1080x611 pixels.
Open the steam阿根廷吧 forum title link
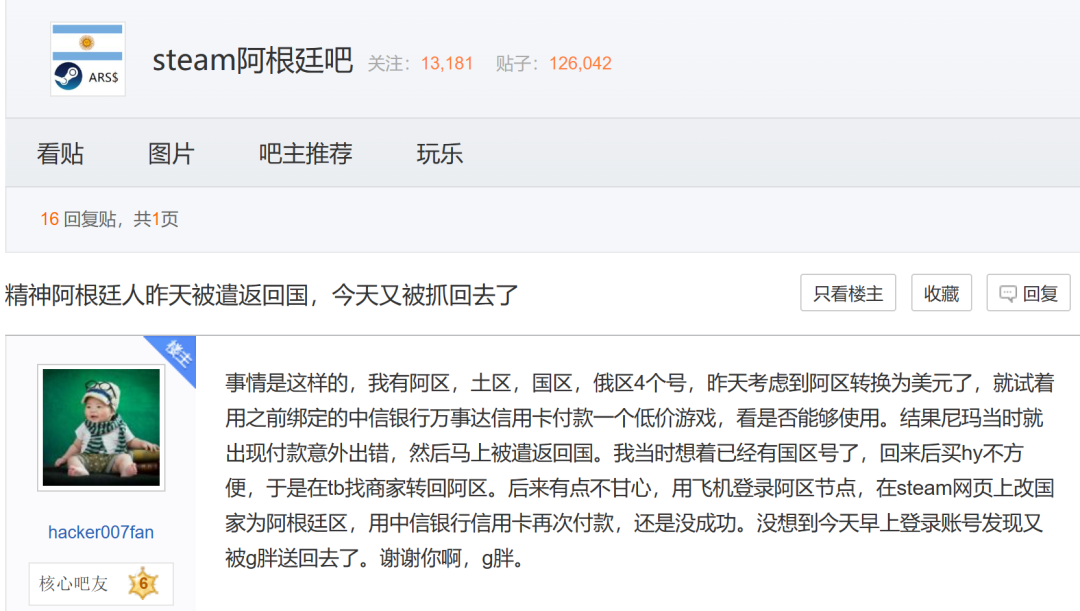coord(252,61)
